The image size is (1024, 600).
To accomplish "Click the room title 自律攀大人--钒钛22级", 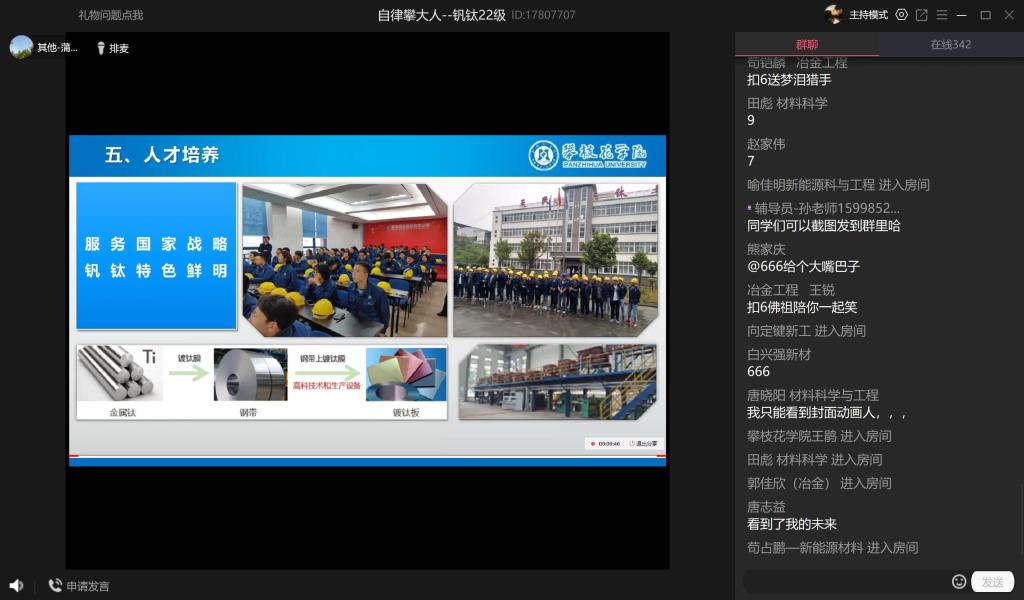I will (442, 15).
